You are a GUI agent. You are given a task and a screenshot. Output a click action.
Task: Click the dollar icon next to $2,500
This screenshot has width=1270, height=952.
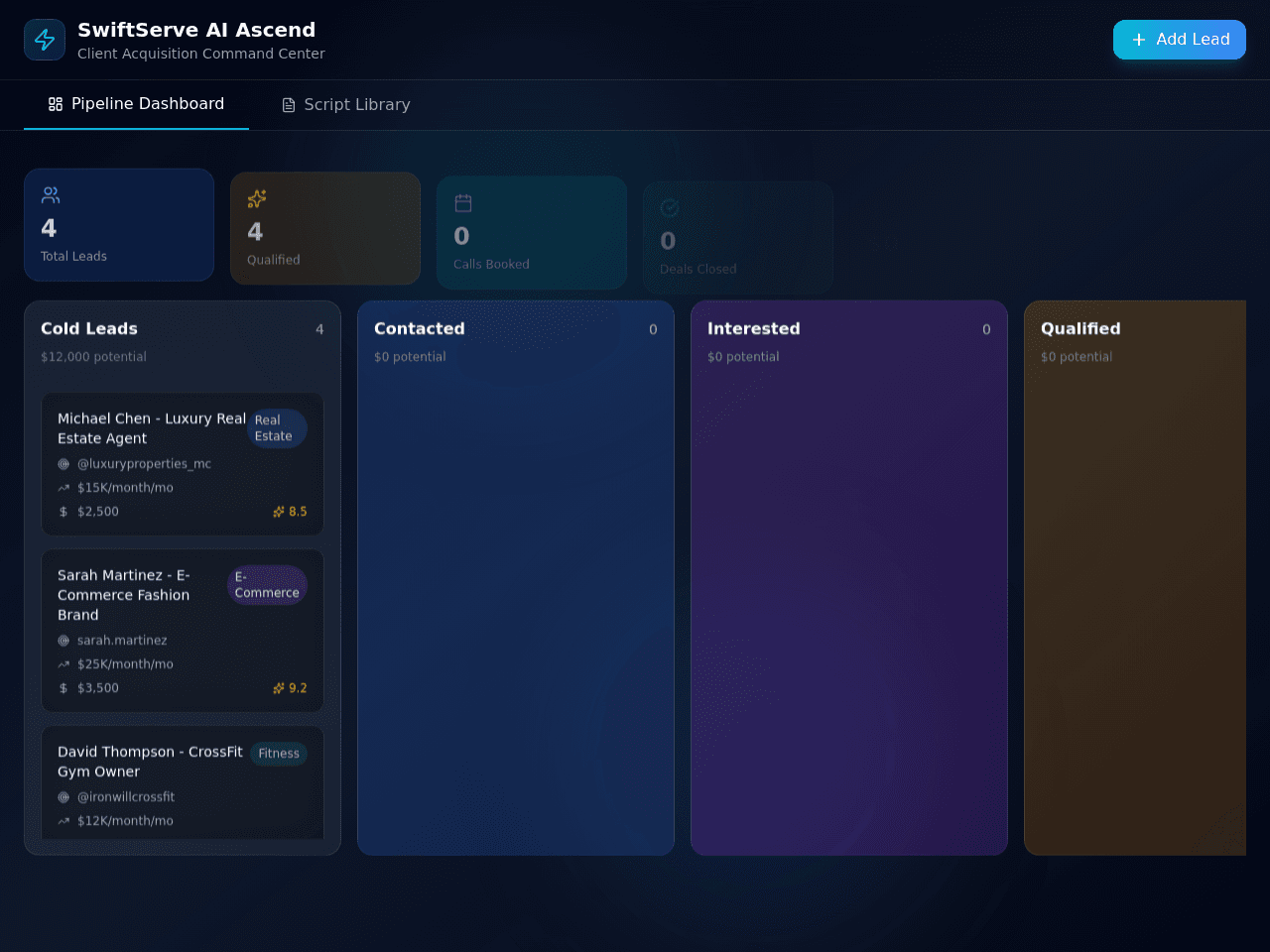[63, 512]
